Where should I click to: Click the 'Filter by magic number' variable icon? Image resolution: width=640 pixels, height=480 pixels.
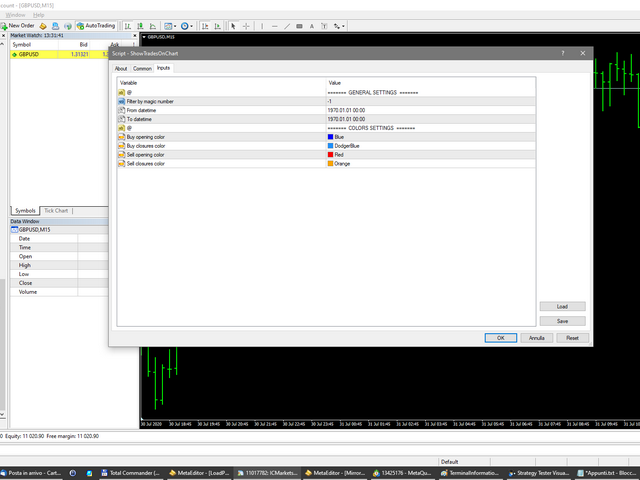tap(121, 101)
